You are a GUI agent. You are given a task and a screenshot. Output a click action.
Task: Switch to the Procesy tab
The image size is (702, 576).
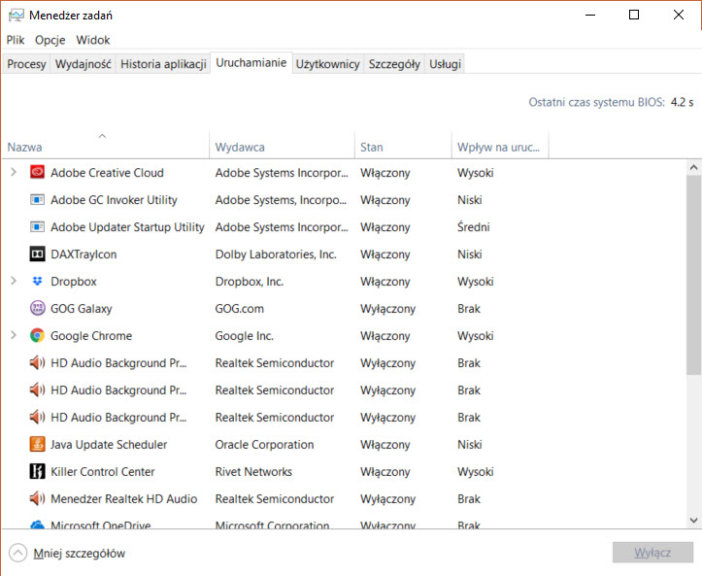[26, 64]
